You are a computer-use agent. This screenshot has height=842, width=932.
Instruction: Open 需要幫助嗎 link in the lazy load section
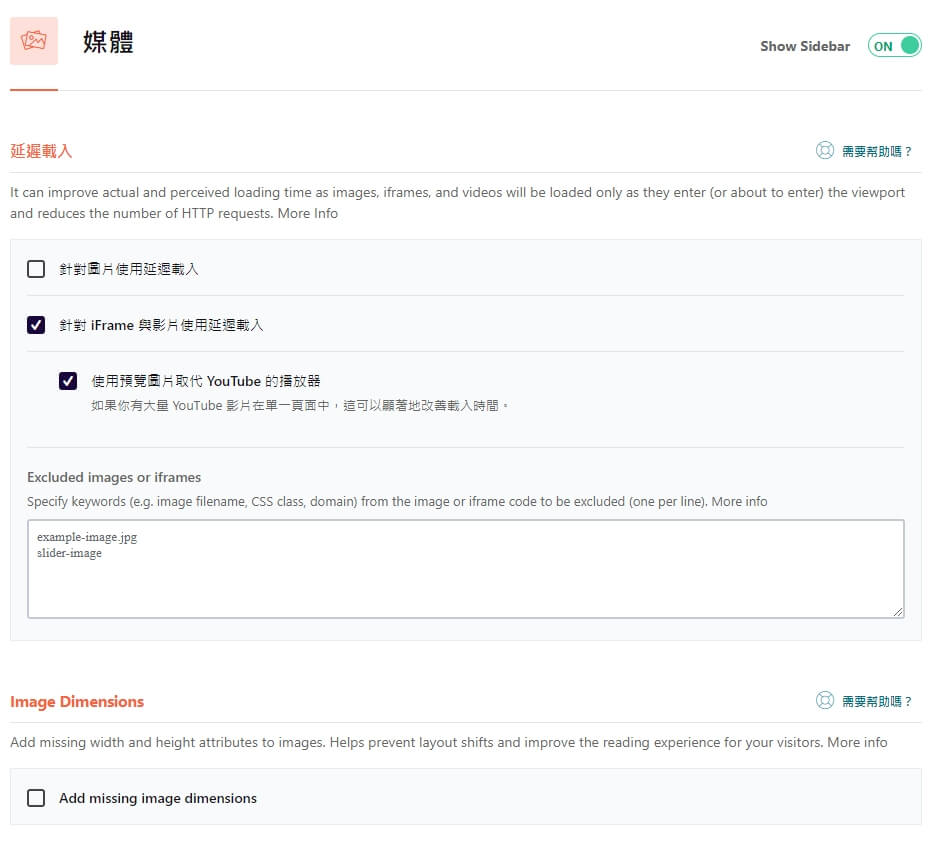click(877, 152)
